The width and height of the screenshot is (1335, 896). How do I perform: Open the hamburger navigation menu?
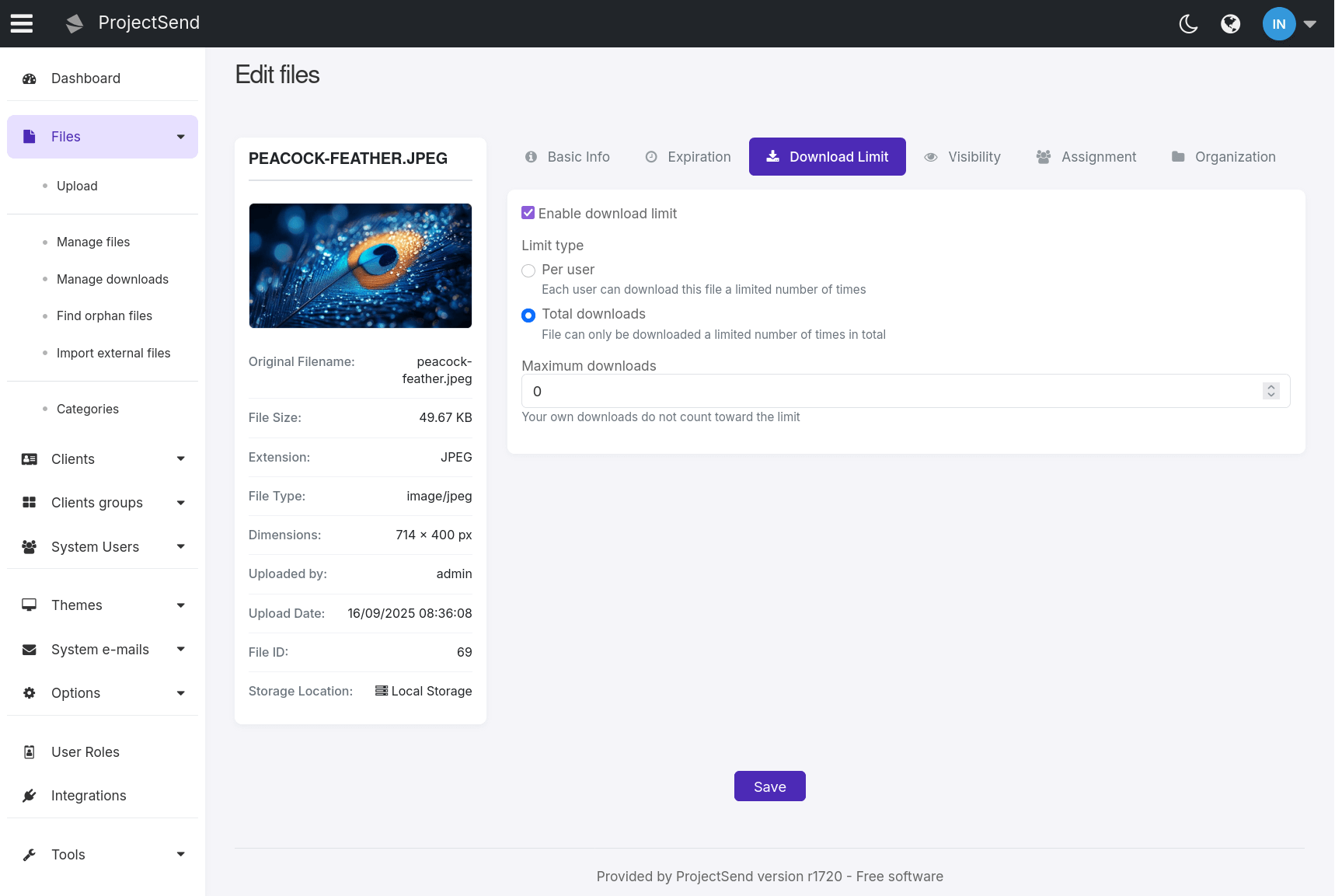click(20, 23)
